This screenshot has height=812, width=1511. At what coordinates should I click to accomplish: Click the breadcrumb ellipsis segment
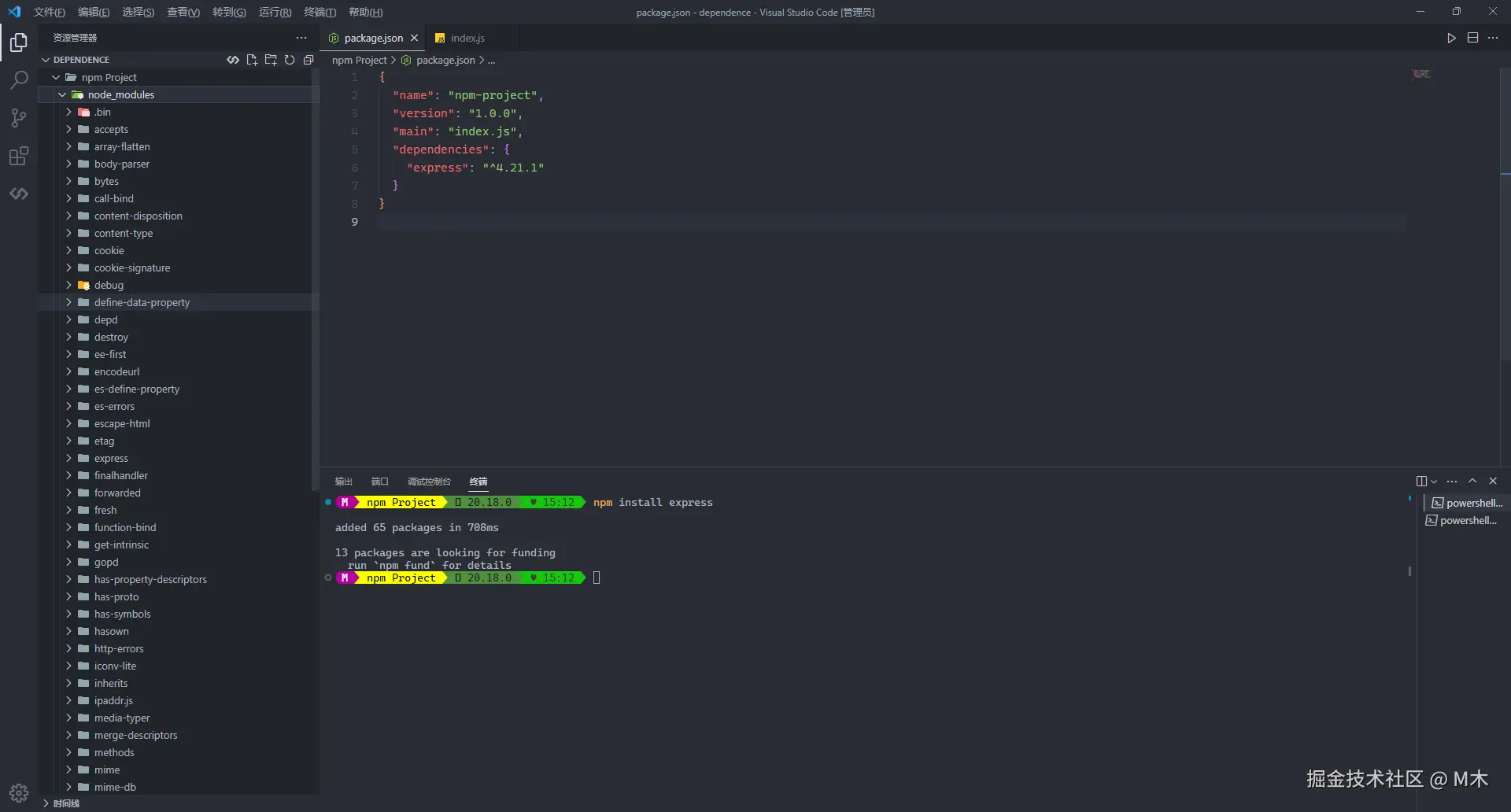click(x=491, y=60)
